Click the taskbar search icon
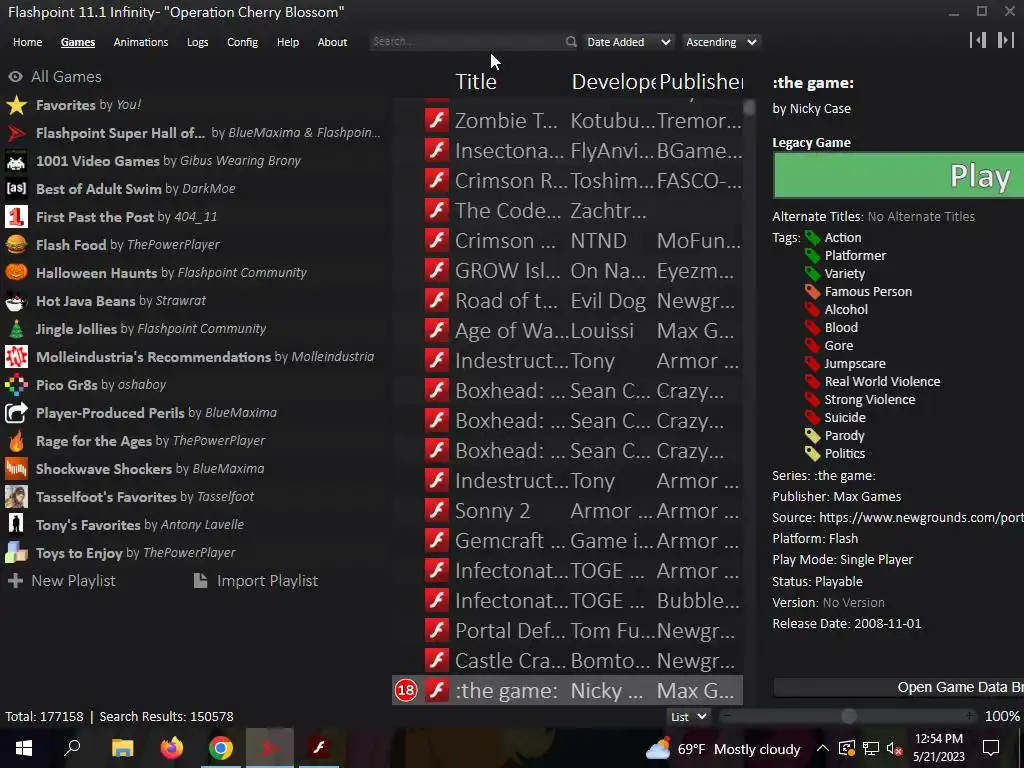This screenshot has height=768, width=1024. pyautogui.click(x=72, y=748)
